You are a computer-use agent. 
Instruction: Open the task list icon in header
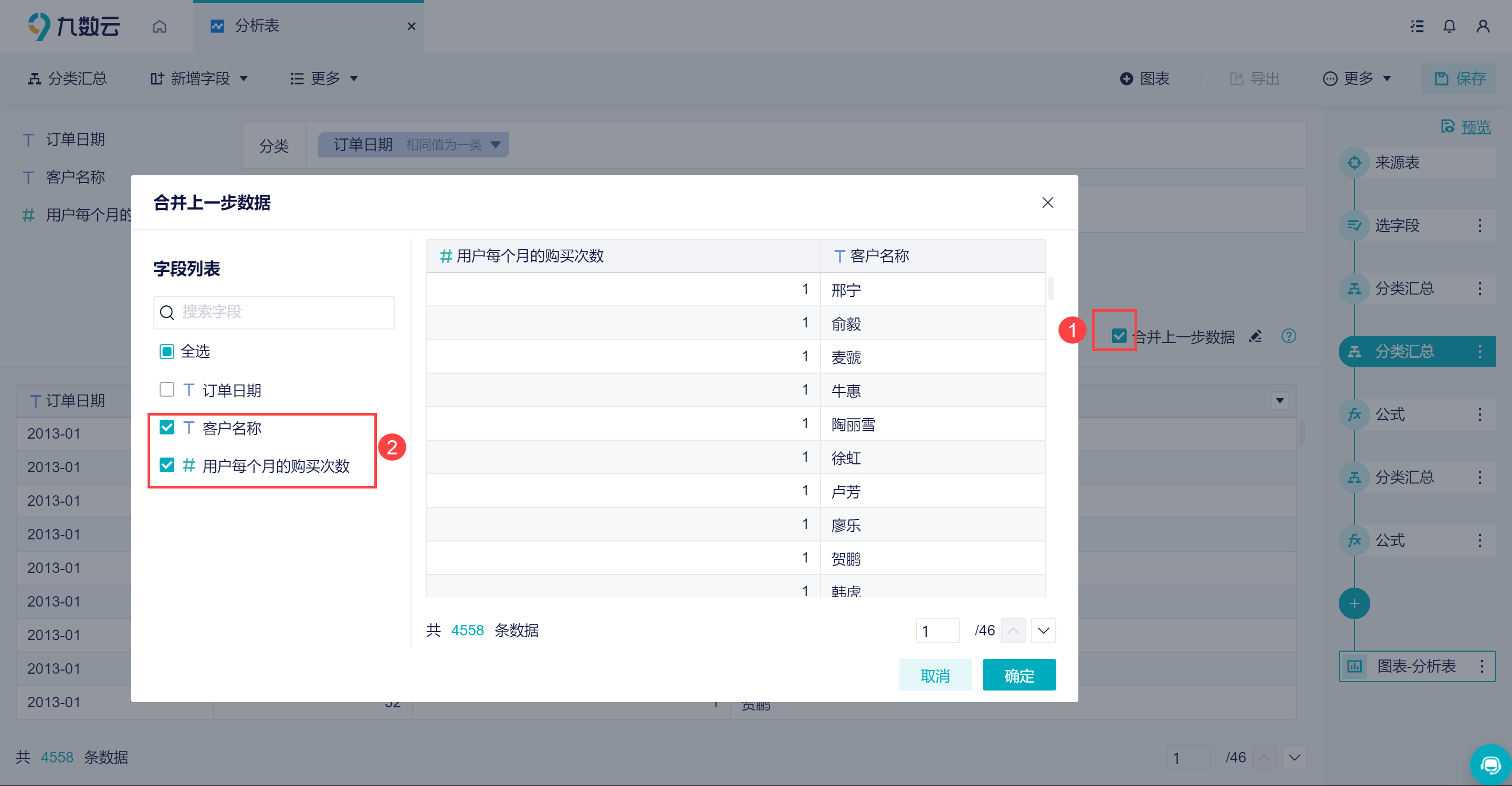pos(1417,26)
